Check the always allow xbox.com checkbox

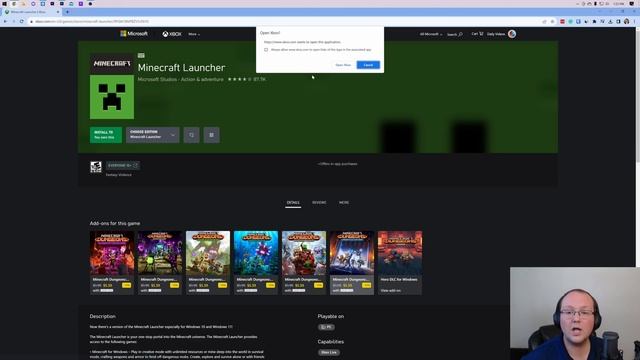pyautogui.click(x=266, y=50)
